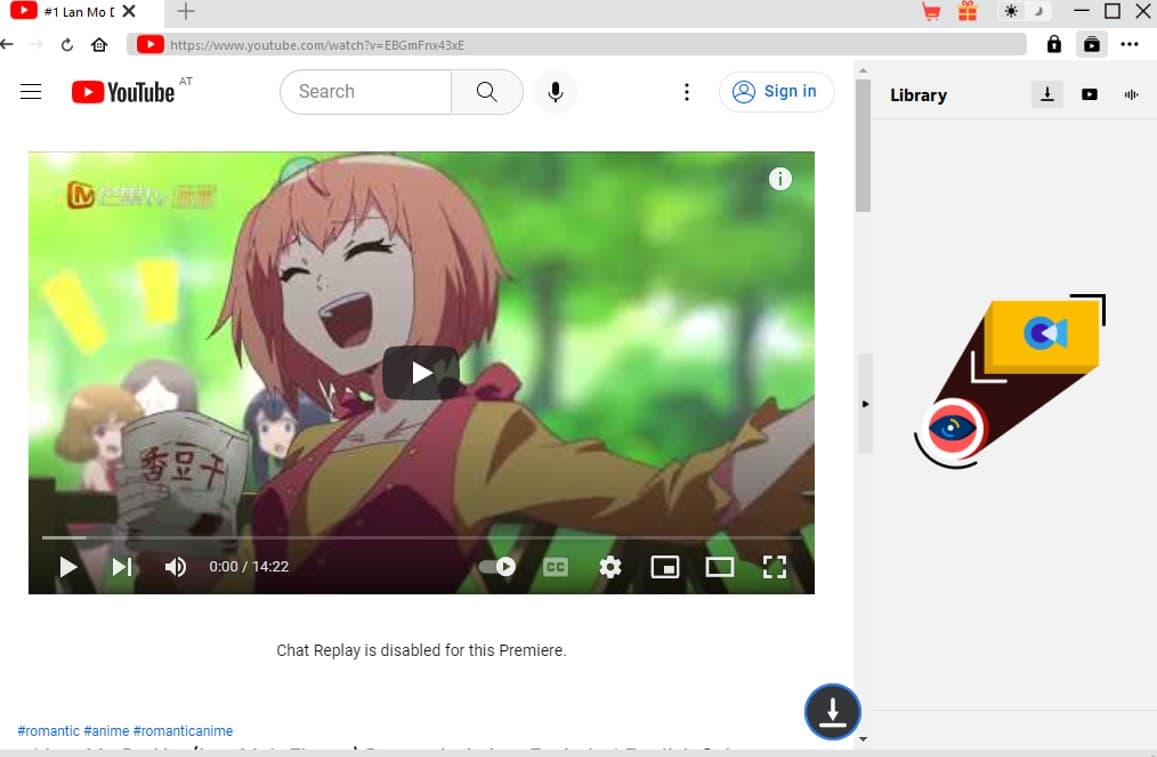Go to home page via house icon

coord(99,45)
